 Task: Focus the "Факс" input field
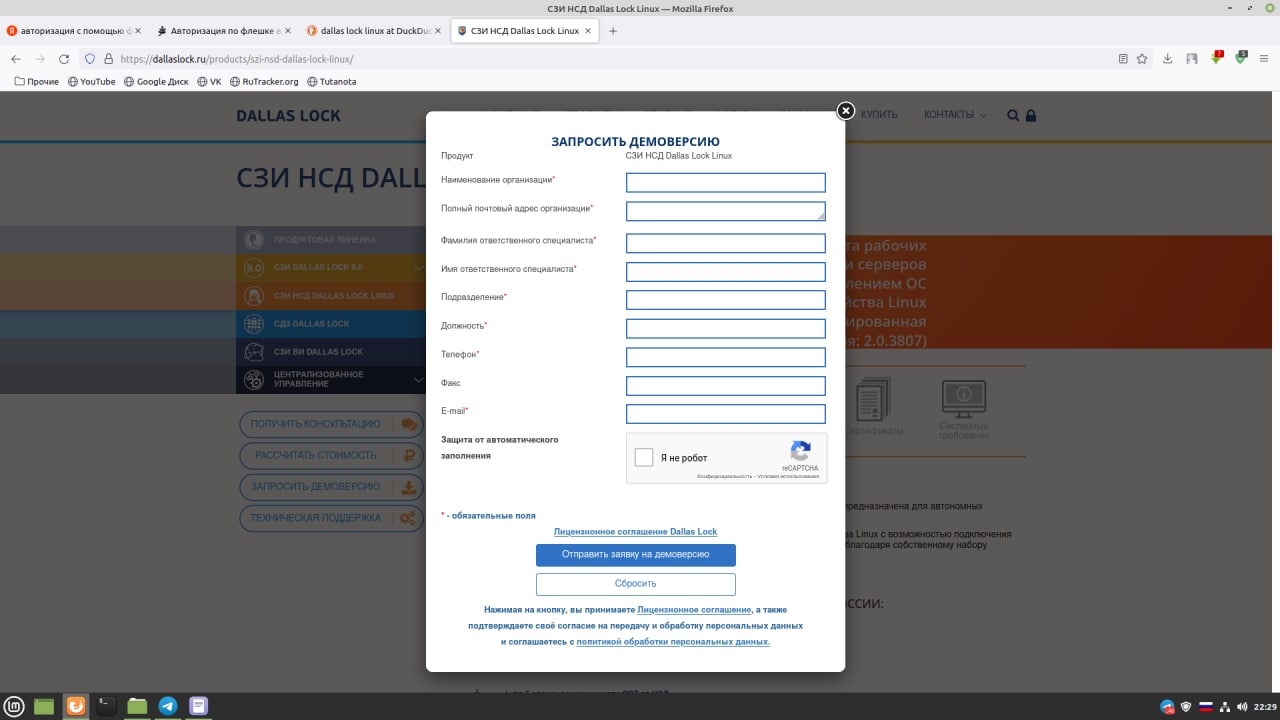point(726,386)
